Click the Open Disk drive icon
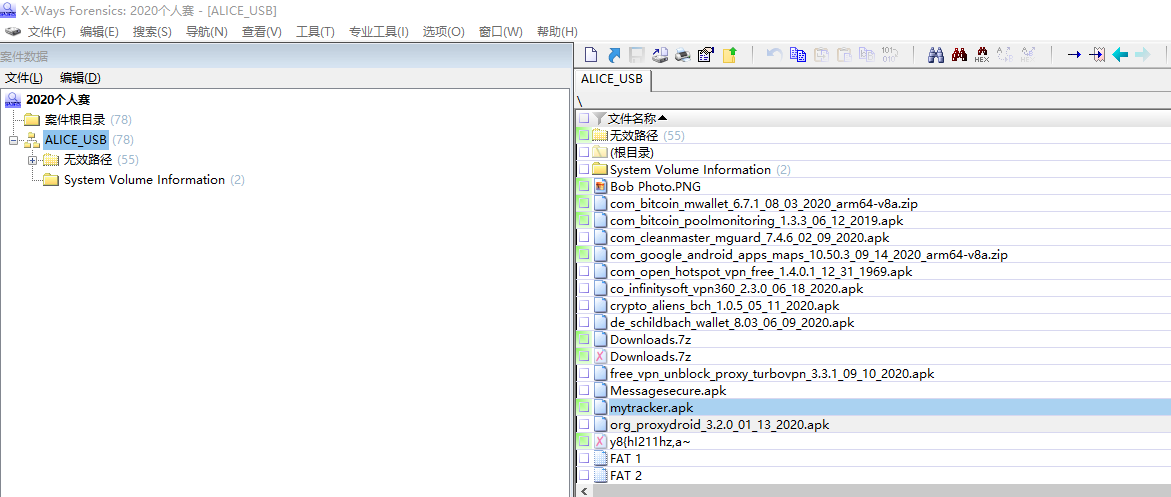This screenshot has height=497, width=1171. (659, 55)
